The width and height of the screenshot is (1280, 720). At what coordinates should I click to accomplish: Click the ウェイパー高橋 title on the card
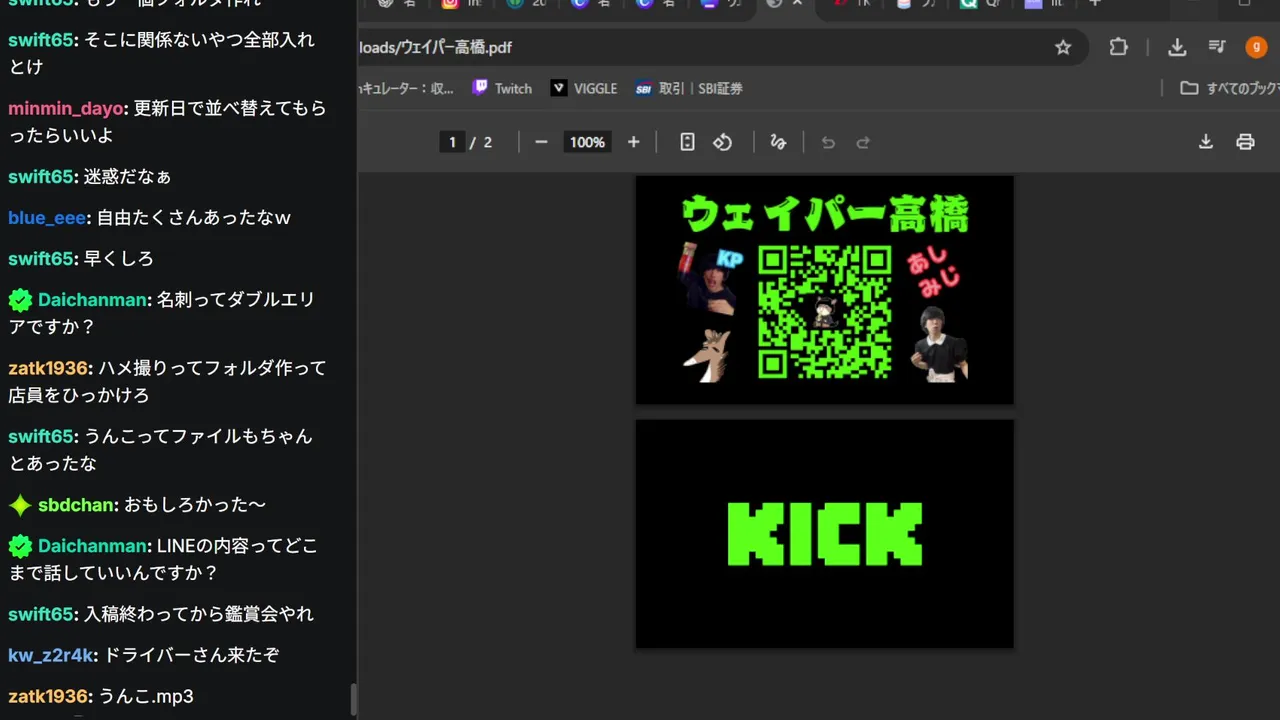click(825, 213)
